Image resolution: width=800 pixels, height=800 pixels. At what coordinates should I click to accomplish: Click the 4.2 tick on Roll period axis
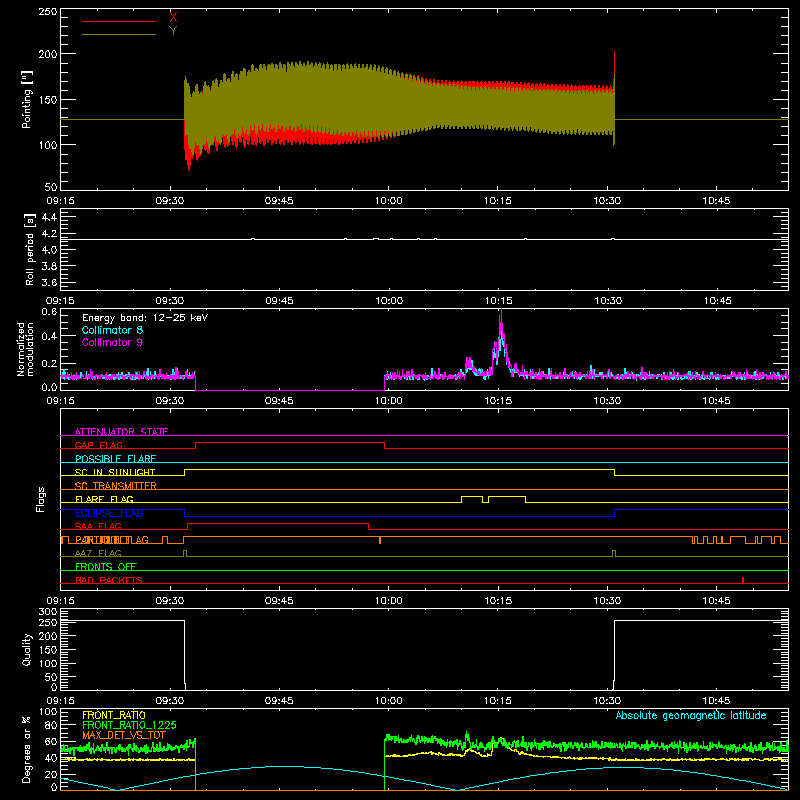point(49,234)
